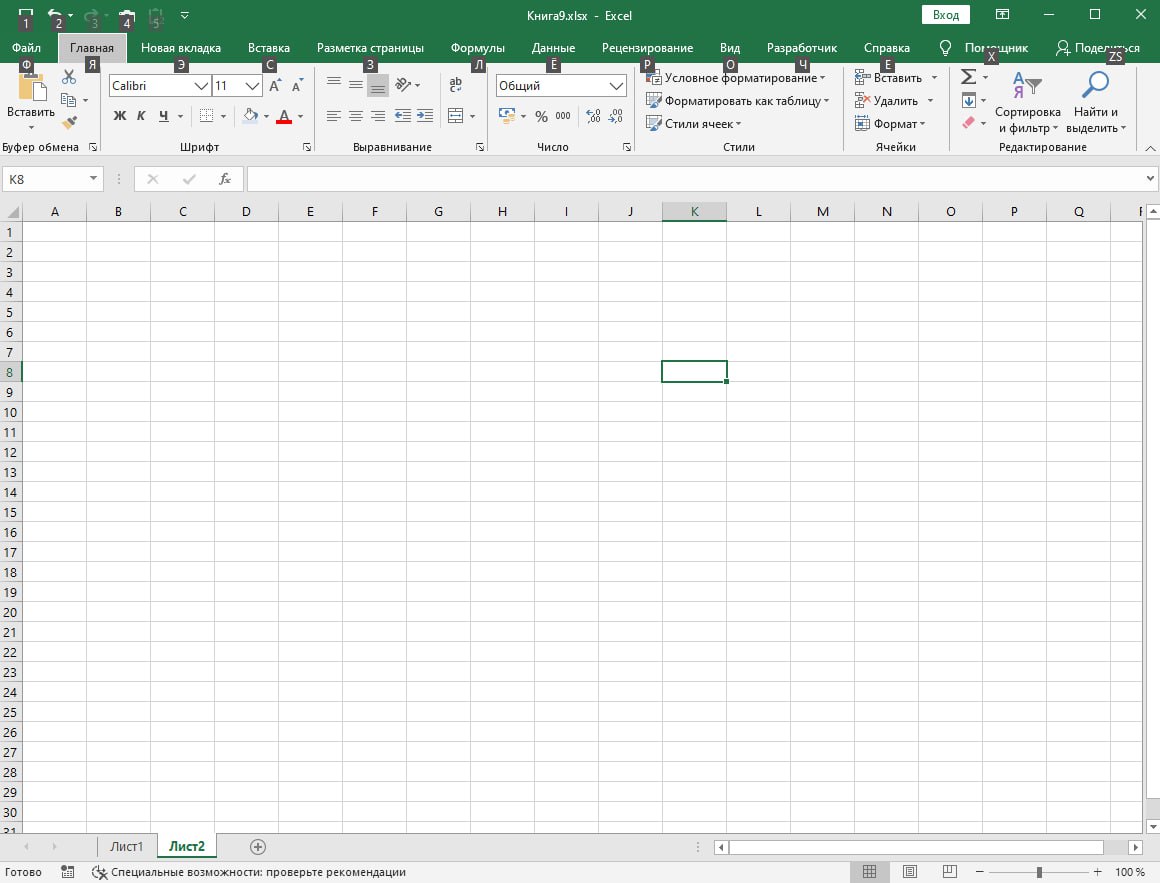Click the Поделиться share button
This screenshot has width=1160, height=883.
(x=1097, y=48)
